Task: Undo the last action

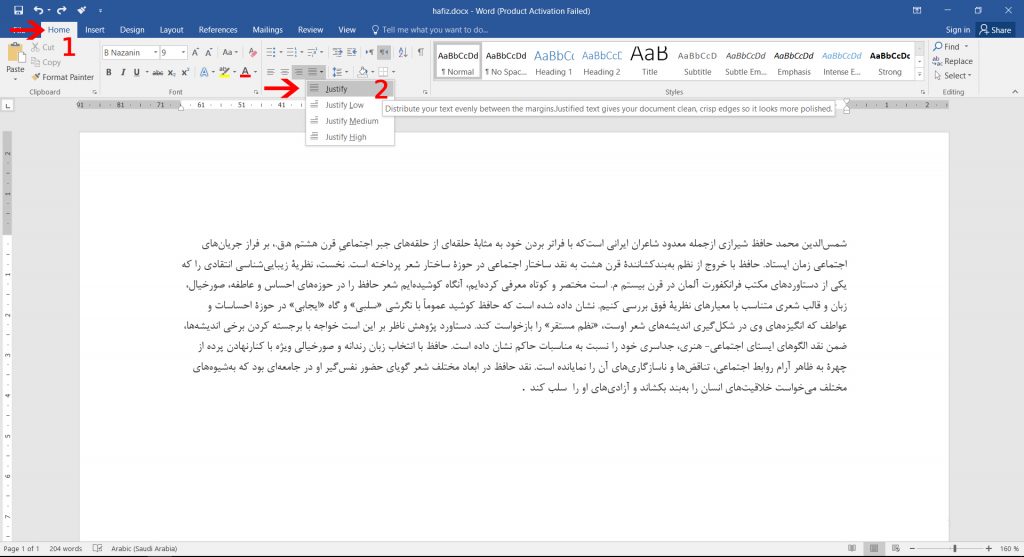Action: [x=38, y=10]
